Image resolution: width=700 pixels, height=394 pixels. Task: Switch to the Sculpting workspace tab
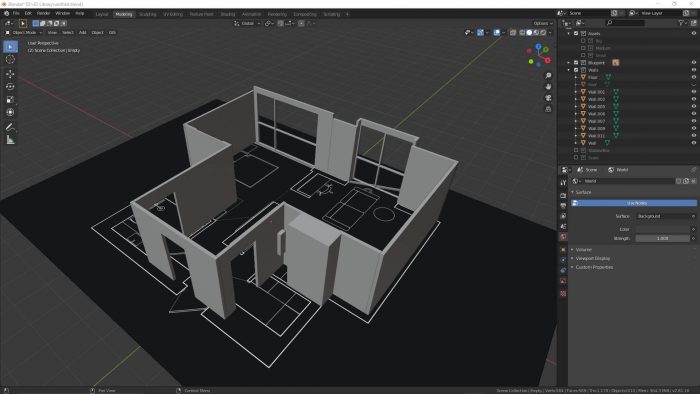[147, 14]
